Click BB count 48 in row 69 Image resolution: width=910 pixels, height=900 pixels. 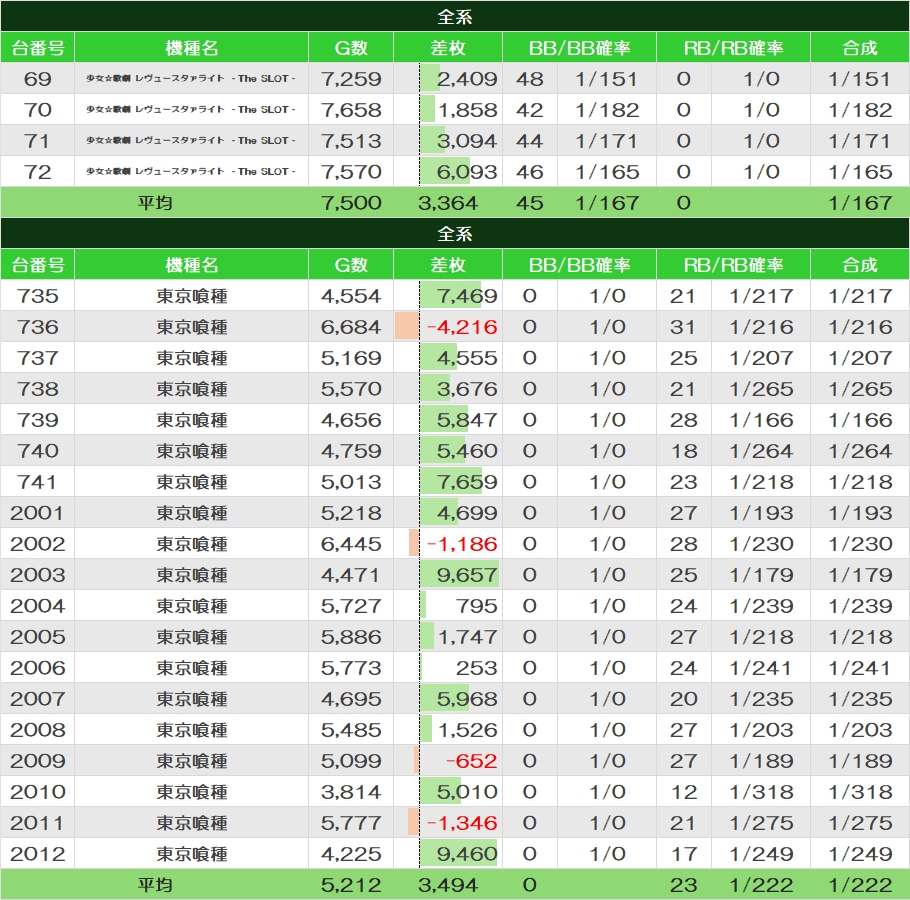click(529, 79)
